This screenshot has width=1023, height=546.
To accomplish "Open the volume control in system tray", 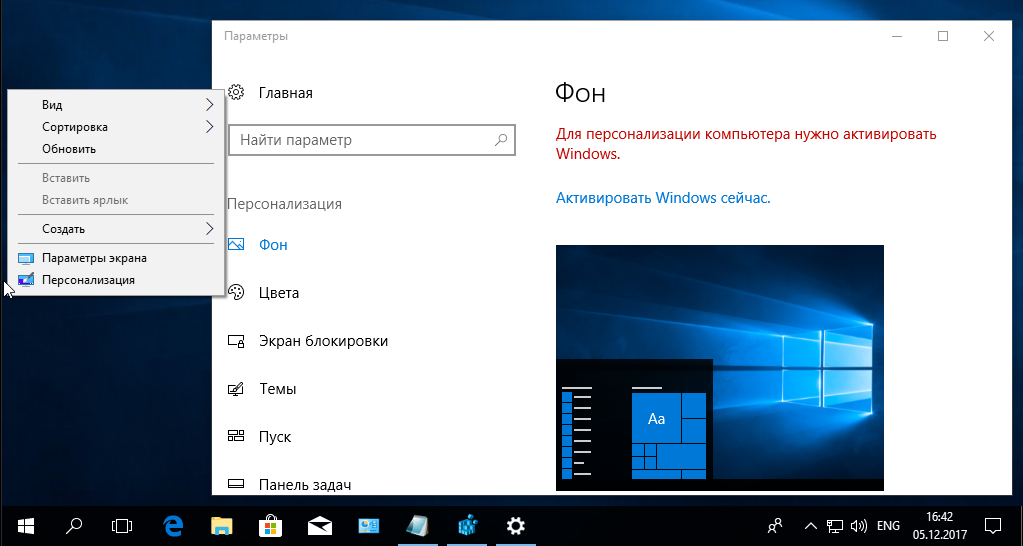I will [858, 525].
